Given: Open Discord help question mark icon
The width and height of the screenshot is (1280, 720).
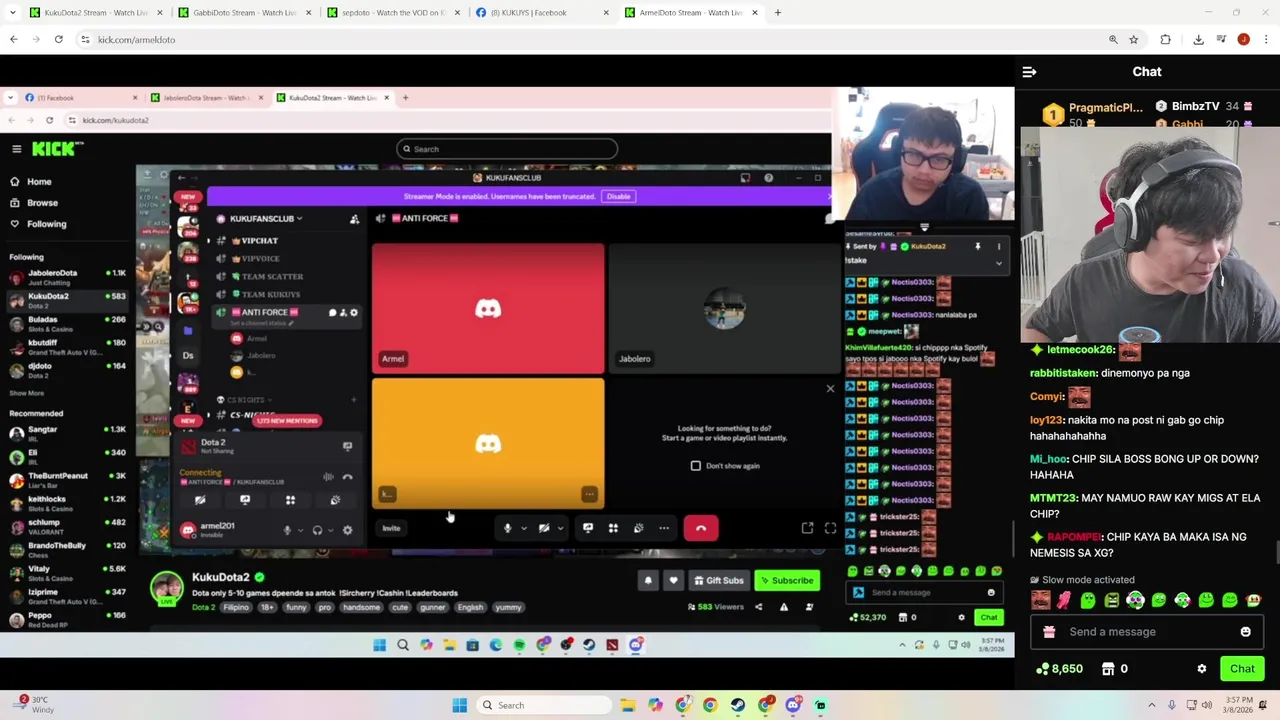Looking at the screenshot, I should [768, 178].
